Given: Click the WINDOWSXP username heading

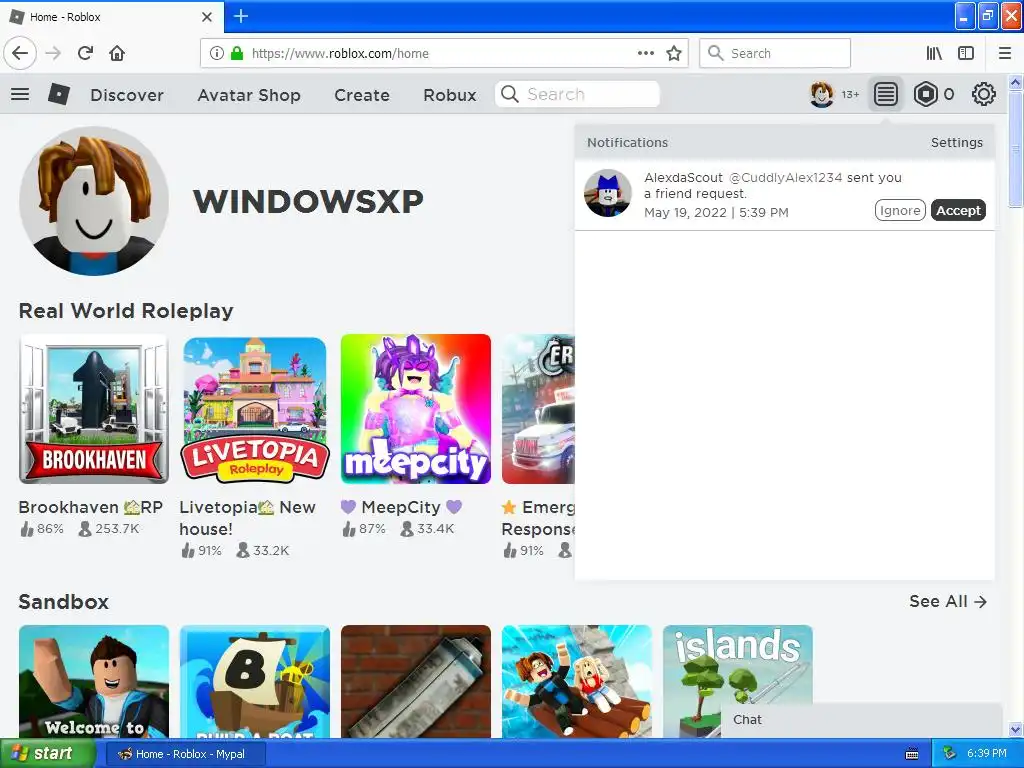Looking at the screenshot, I should tap(308, 201).
